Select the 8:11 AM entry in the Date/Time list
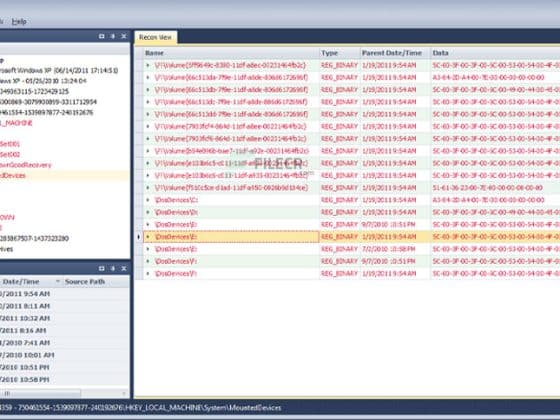Screen dimensions: 560x420 (25, 306)
